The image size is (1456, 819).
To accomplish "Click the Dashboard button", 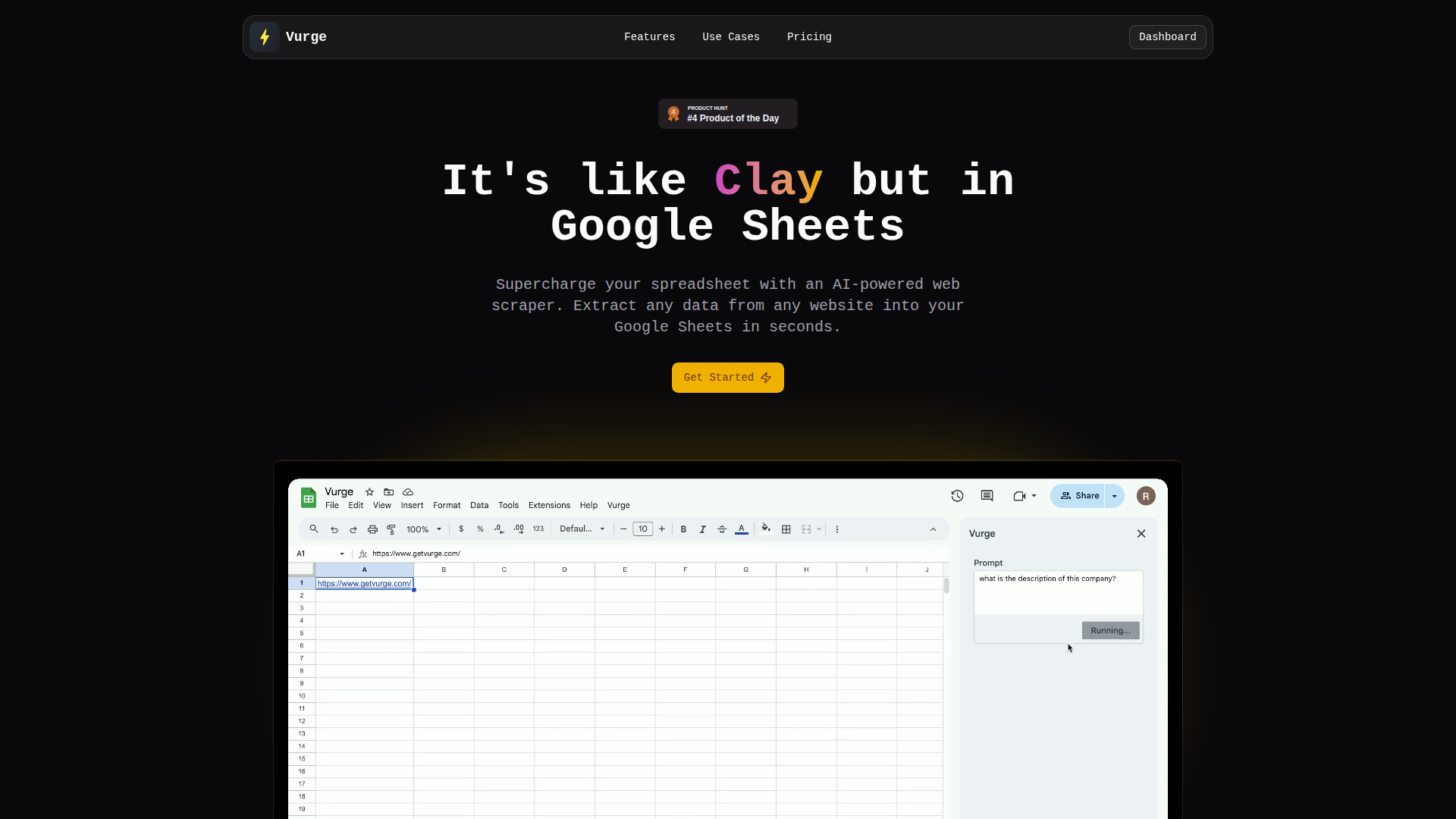I will coord(1167,37).
